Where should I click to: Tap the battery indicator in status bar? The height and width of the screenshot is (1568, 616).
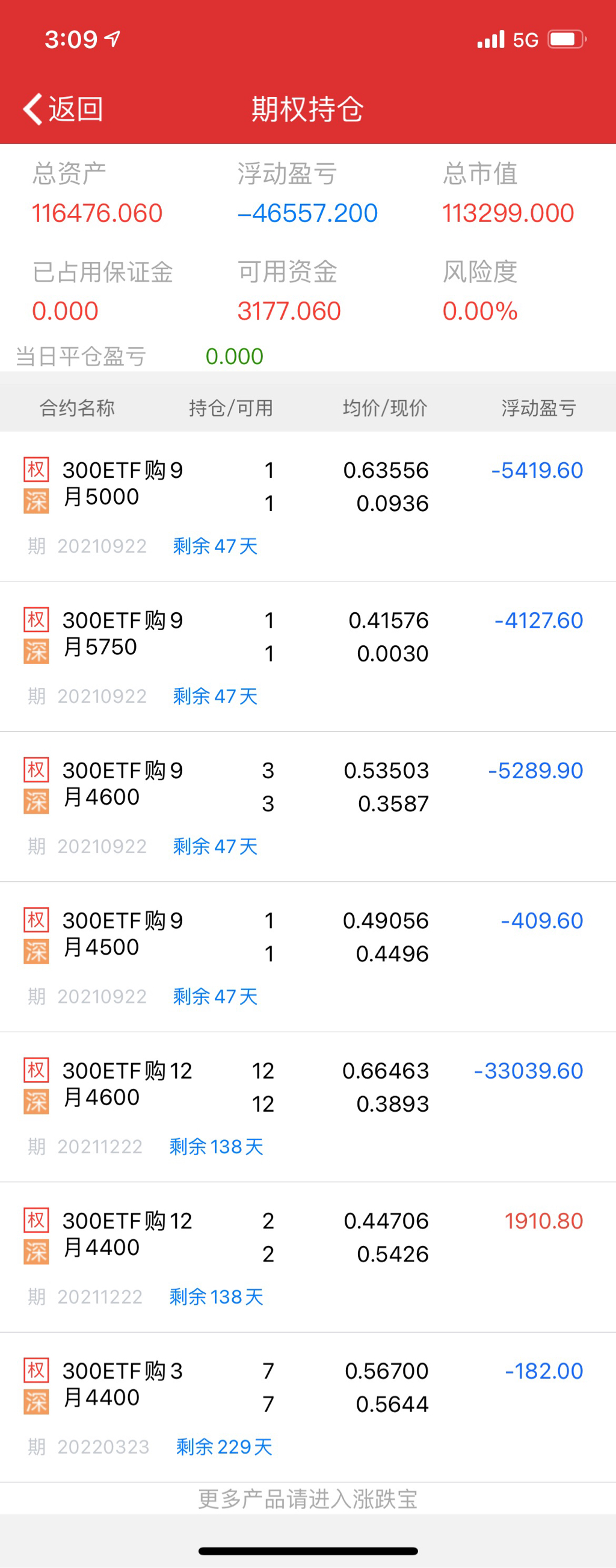566,40
